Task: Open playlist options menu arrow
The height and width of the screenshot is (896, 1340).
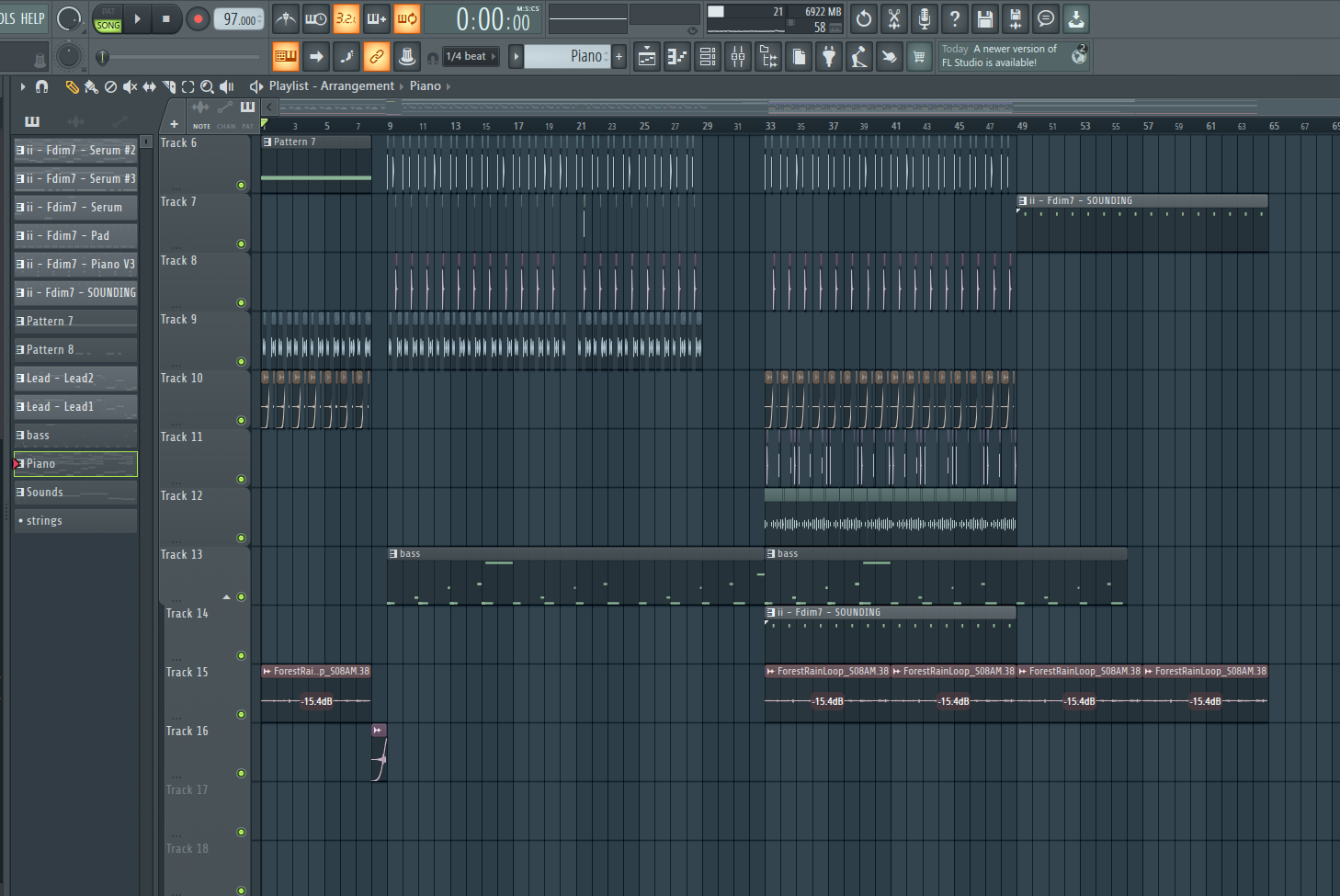Action: (22, 86)
